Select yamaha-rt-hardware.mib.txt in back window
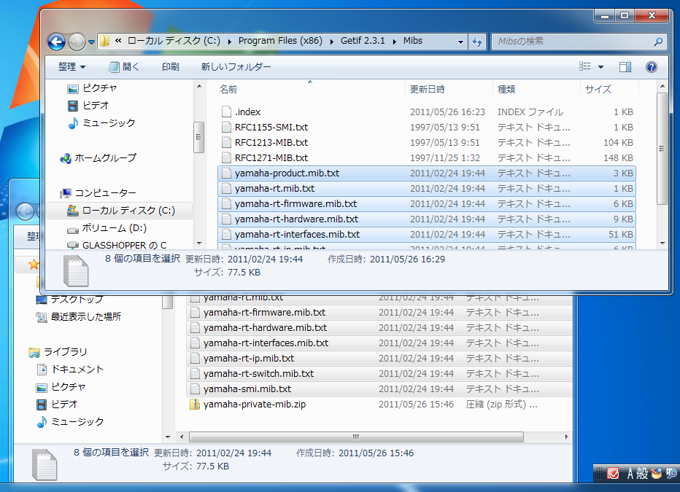The width and height of the screenshot is (680, 492). [379, 328]
